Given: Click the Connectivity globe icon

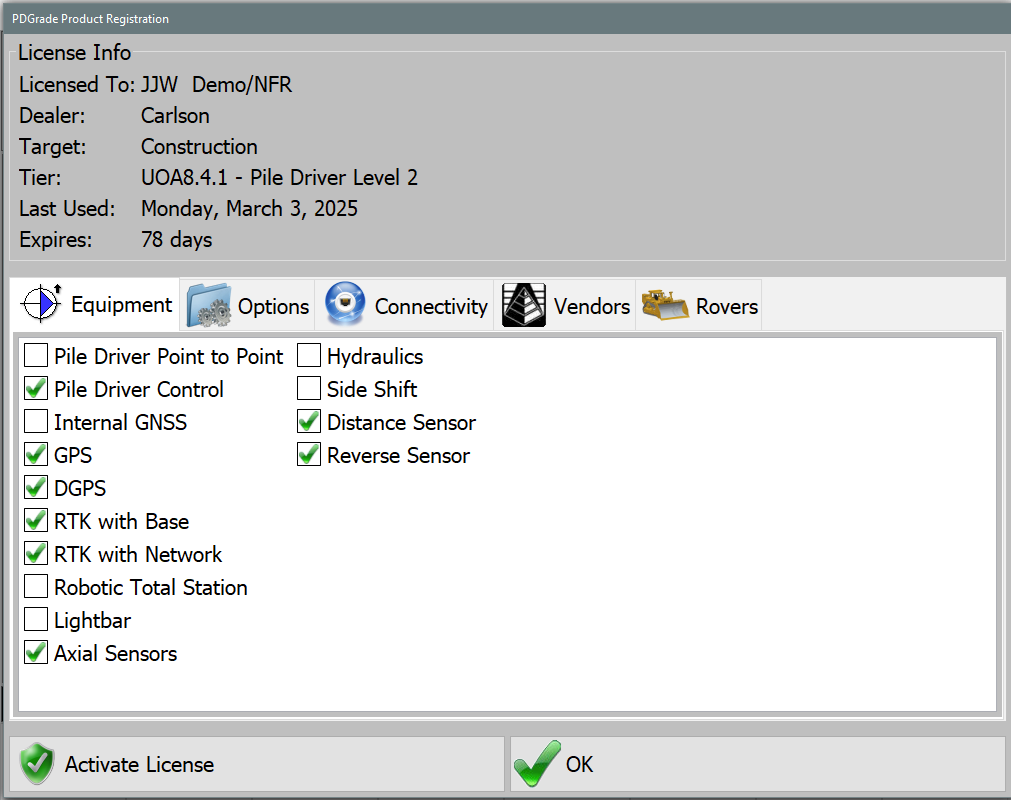Looking at the screenshot, I should point(345,304).
